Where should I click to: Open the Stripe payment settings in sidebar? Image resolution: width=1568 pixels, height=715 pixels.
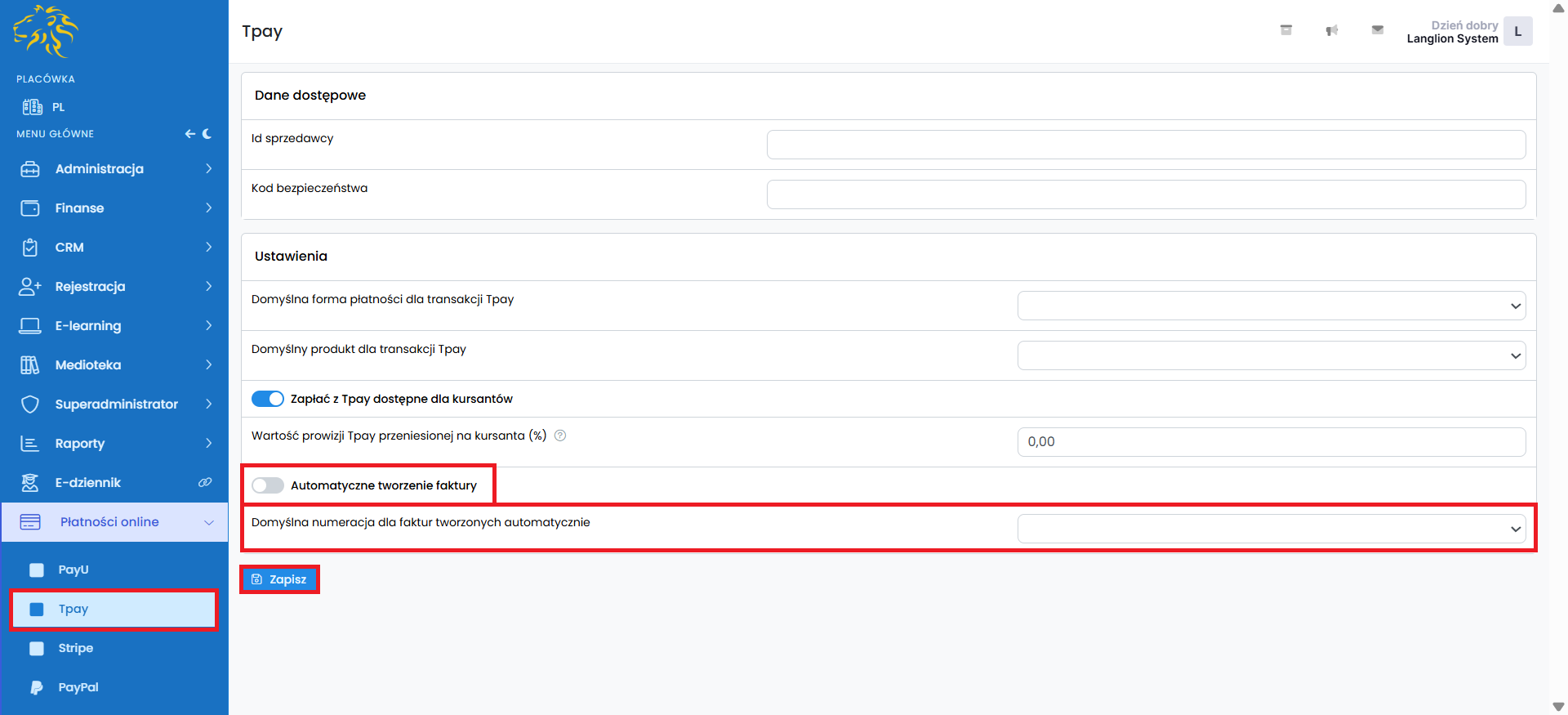[75, 648]
